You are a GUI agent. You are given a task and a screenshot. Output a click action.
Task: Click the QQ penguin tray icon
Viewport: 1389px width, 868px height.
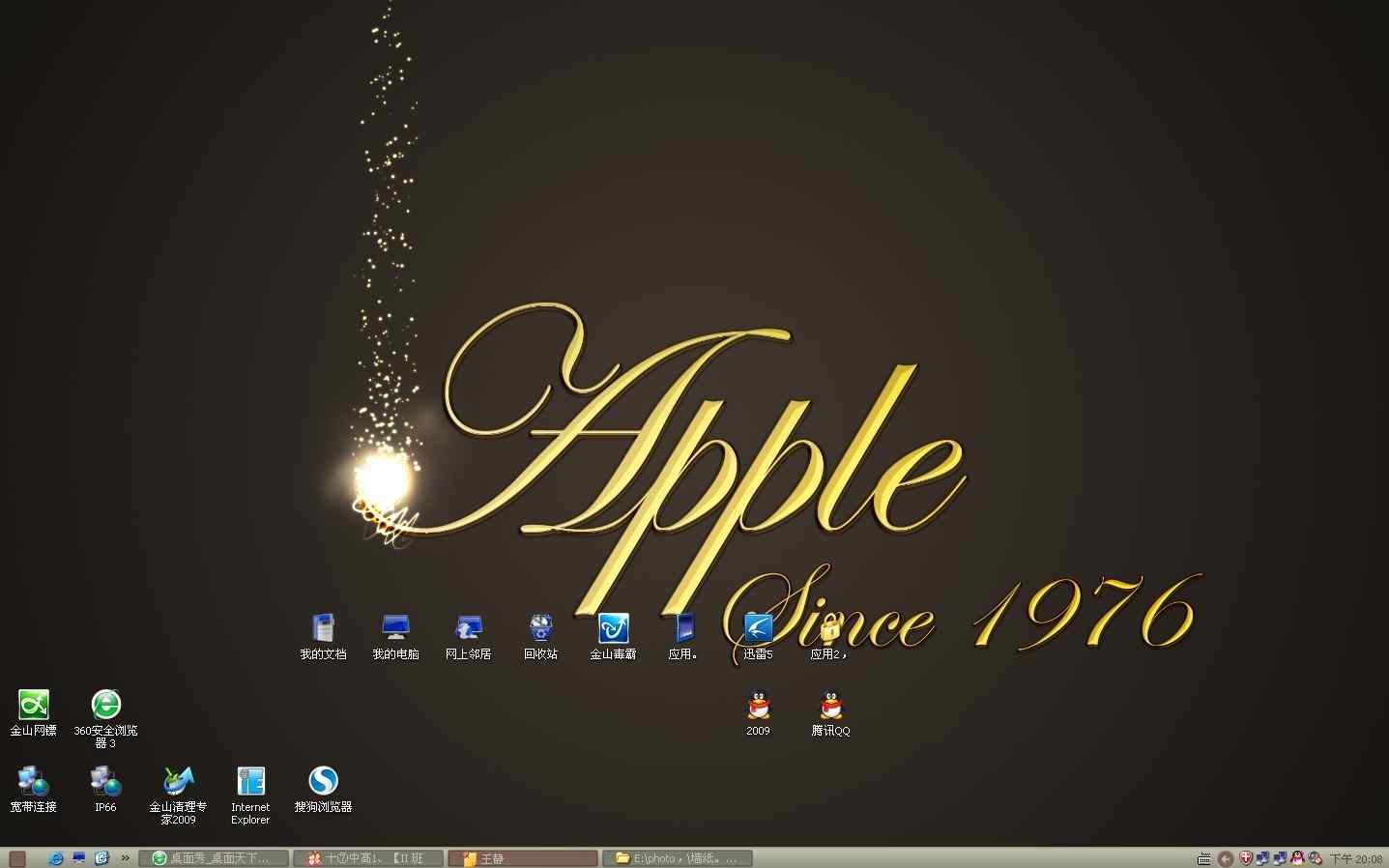(1297, 858)
